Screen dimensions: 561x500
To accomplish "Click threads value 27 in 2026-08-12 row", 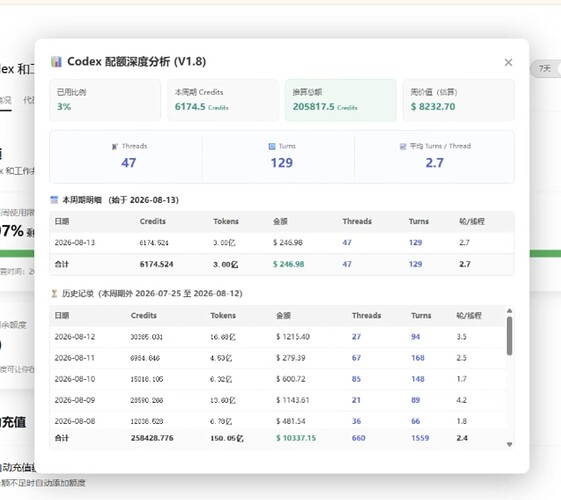I will pos(356,337).
